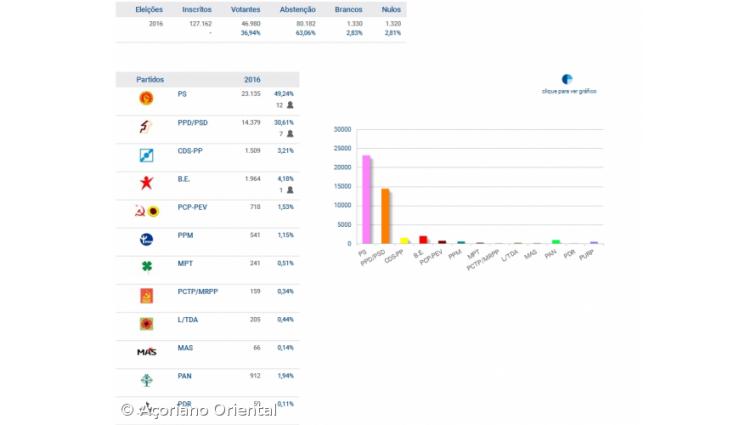755x425 pixels.
Task: Click the PS party logo icon
Action: tap(146, 98)
